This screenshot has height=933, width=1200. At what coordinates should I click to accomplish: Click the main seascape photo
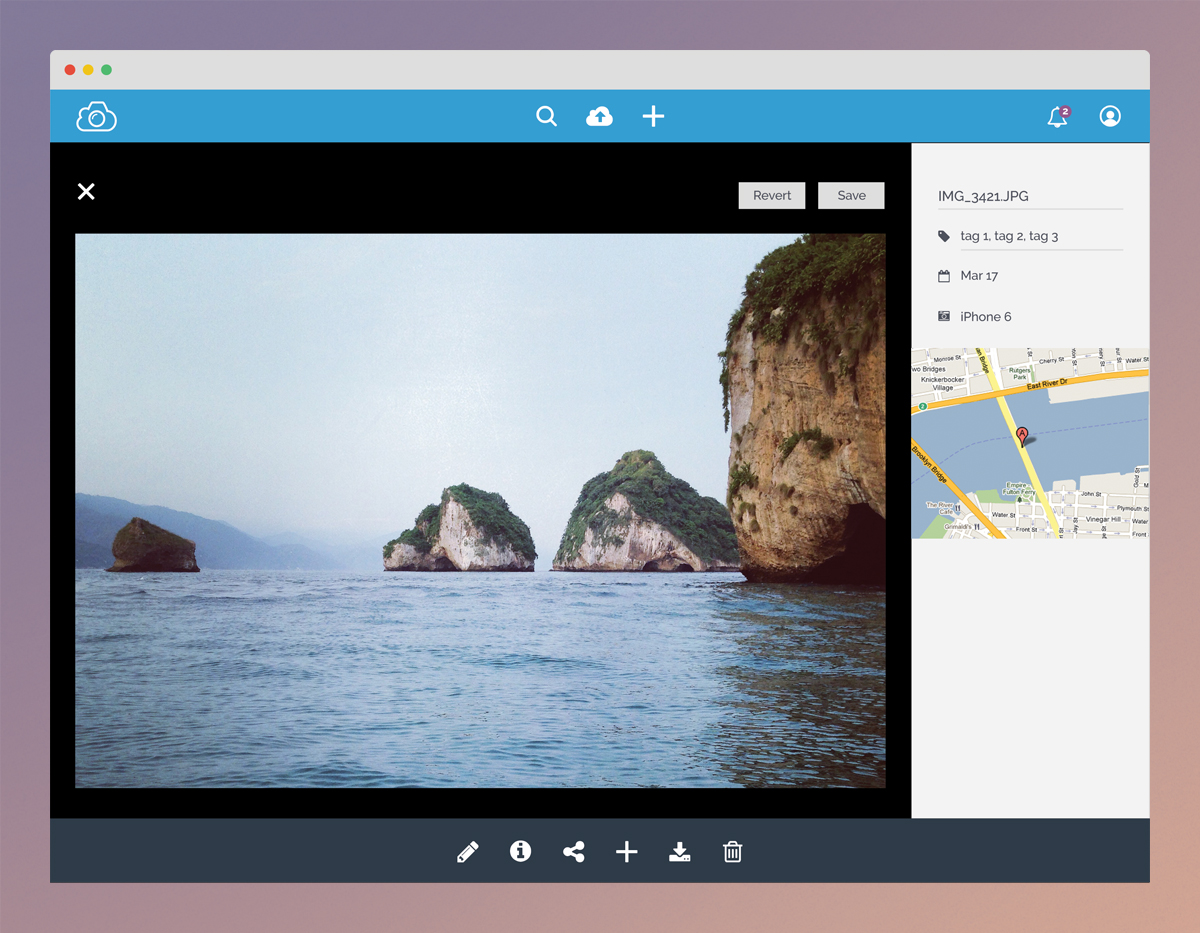(480, 511)
